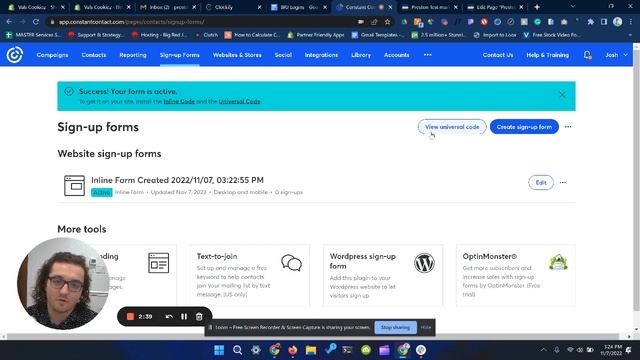Open the Universal Code link in banner
The width and height of the screenshot is (640, 360).
tap(239, 101)
